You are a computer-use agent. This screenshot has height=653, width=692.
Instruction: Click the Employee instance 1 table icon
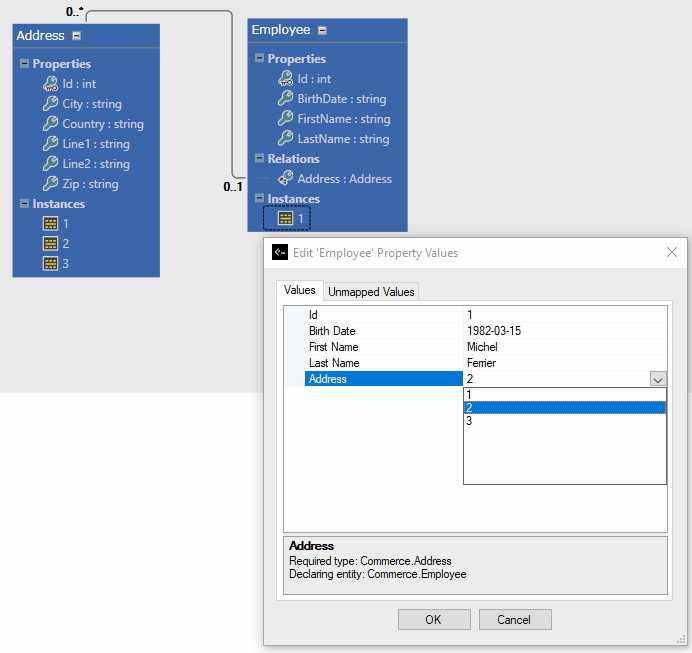pos(285,218)
